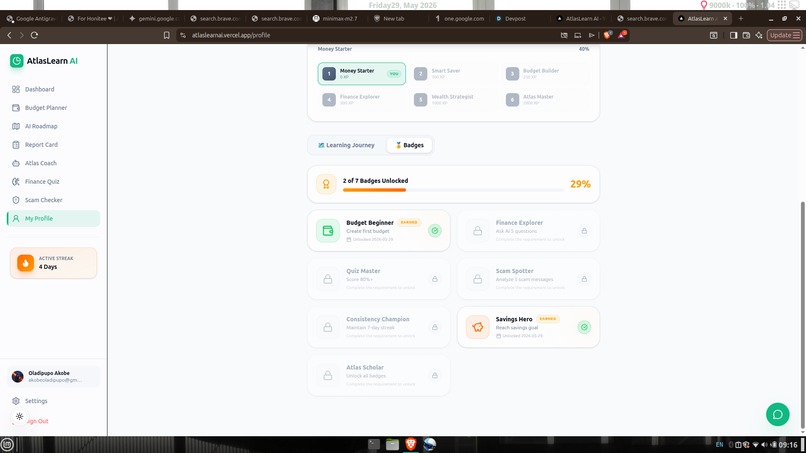The height and width of the screenshot is (453, 806).
Task: Select the Atlas Master level 6 tile
Action: pyautogui.click(x=545, y=99)
